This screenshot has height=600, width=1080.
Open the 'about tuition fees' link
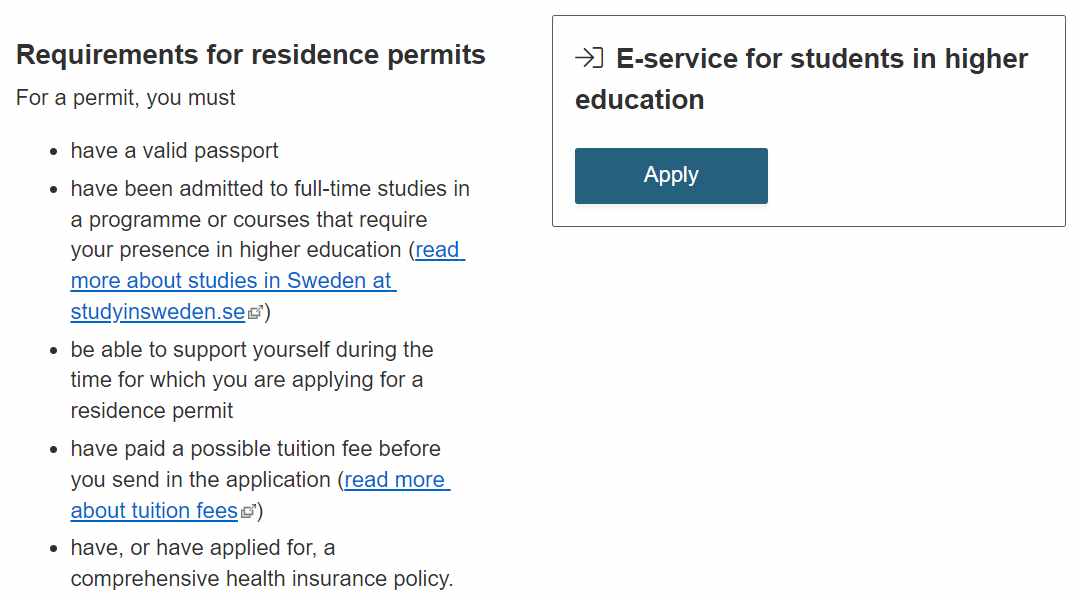click(x=154, y=510)
